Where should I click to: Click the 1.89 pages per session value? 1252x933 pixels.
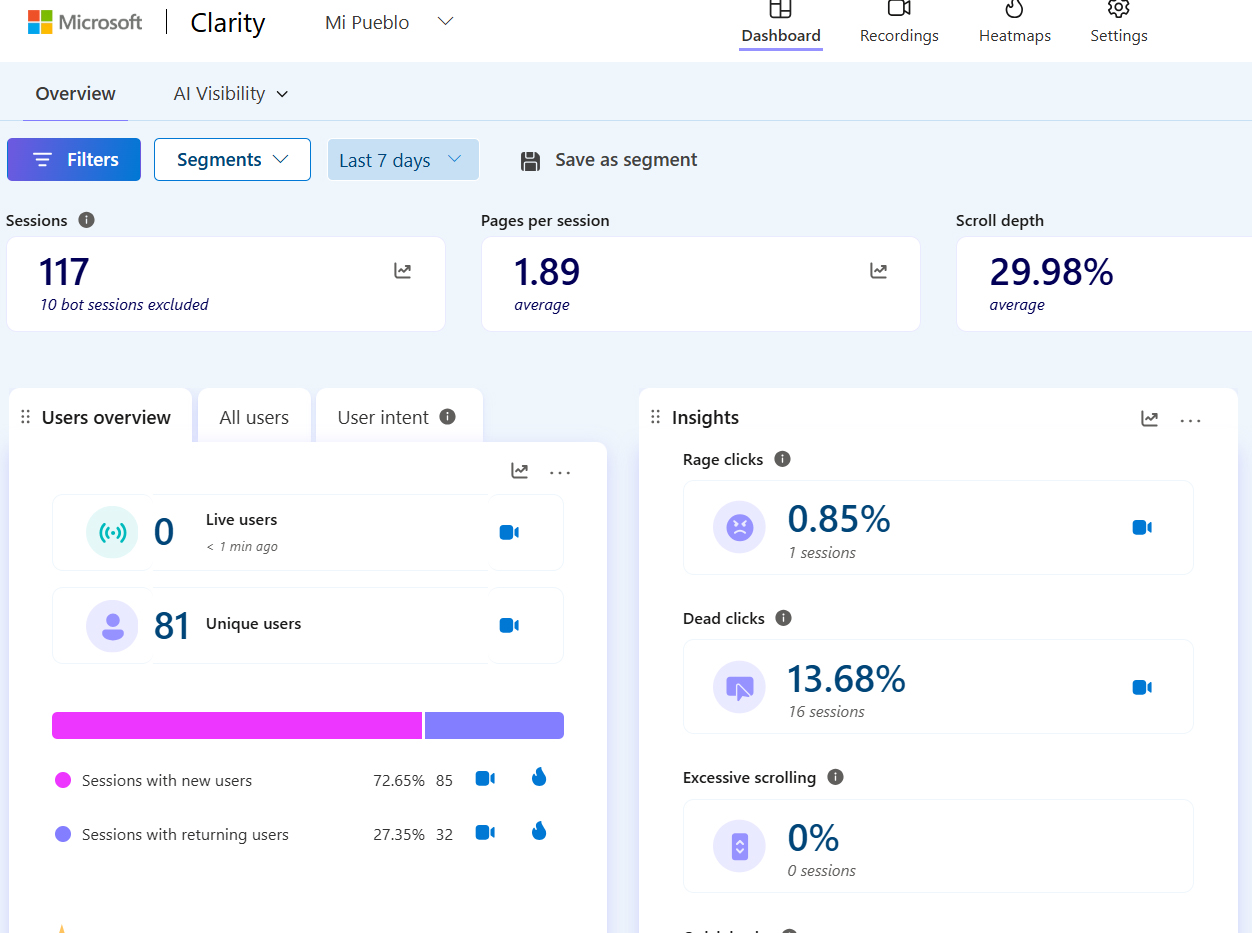[547, 271]
